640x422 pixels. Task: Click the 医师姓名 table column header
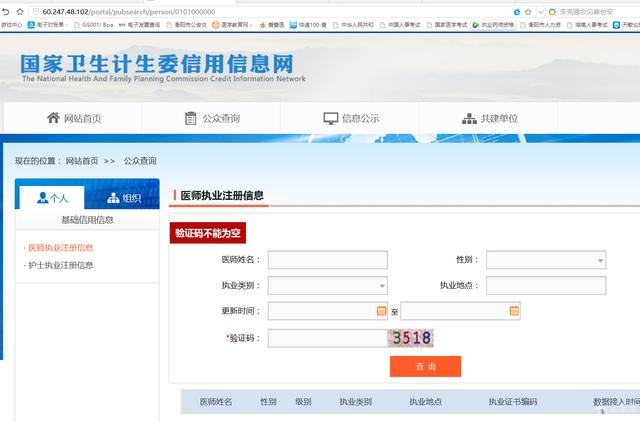(x=216, y=402)
